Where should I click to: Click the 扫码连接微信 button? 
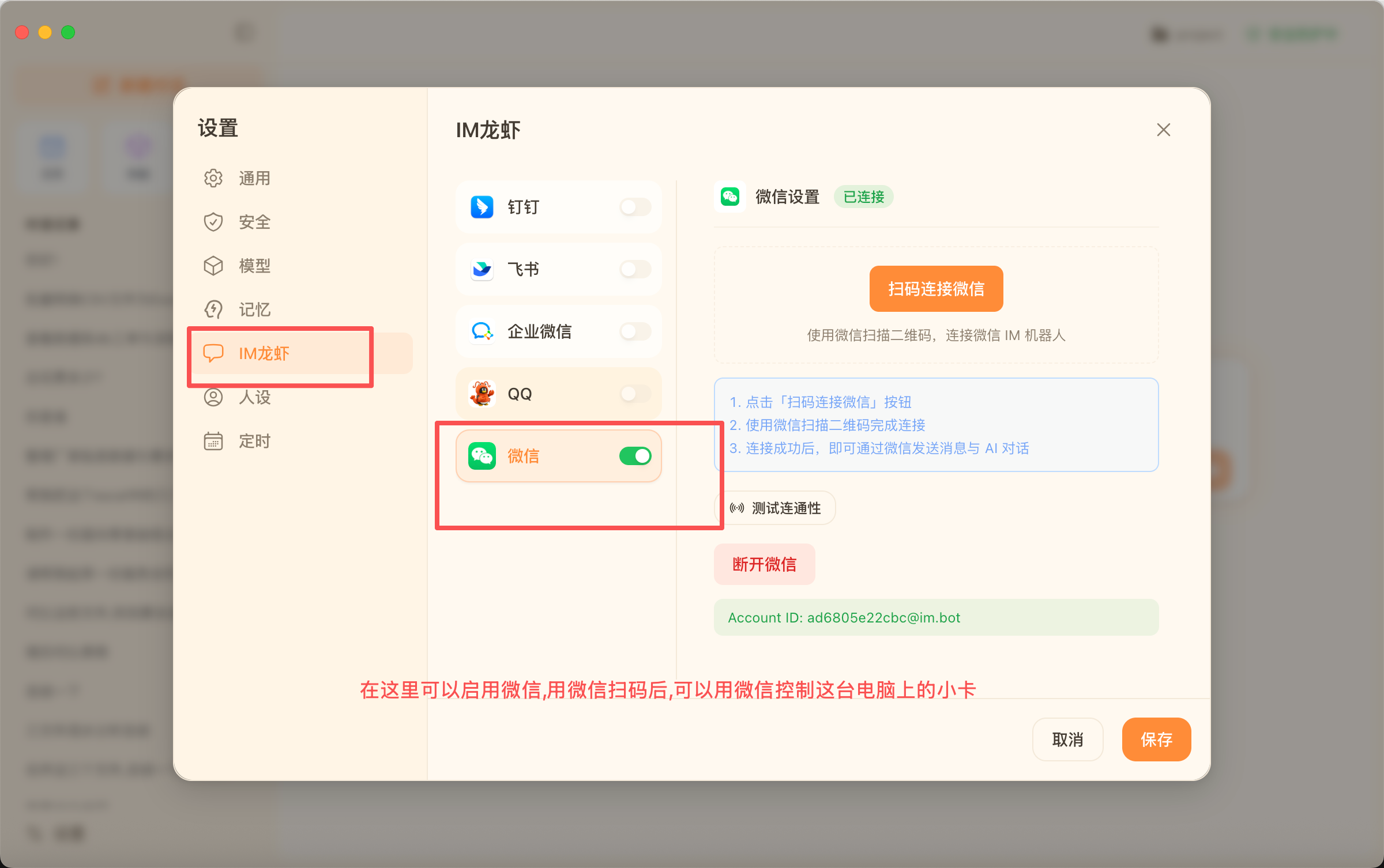[935, 288]
